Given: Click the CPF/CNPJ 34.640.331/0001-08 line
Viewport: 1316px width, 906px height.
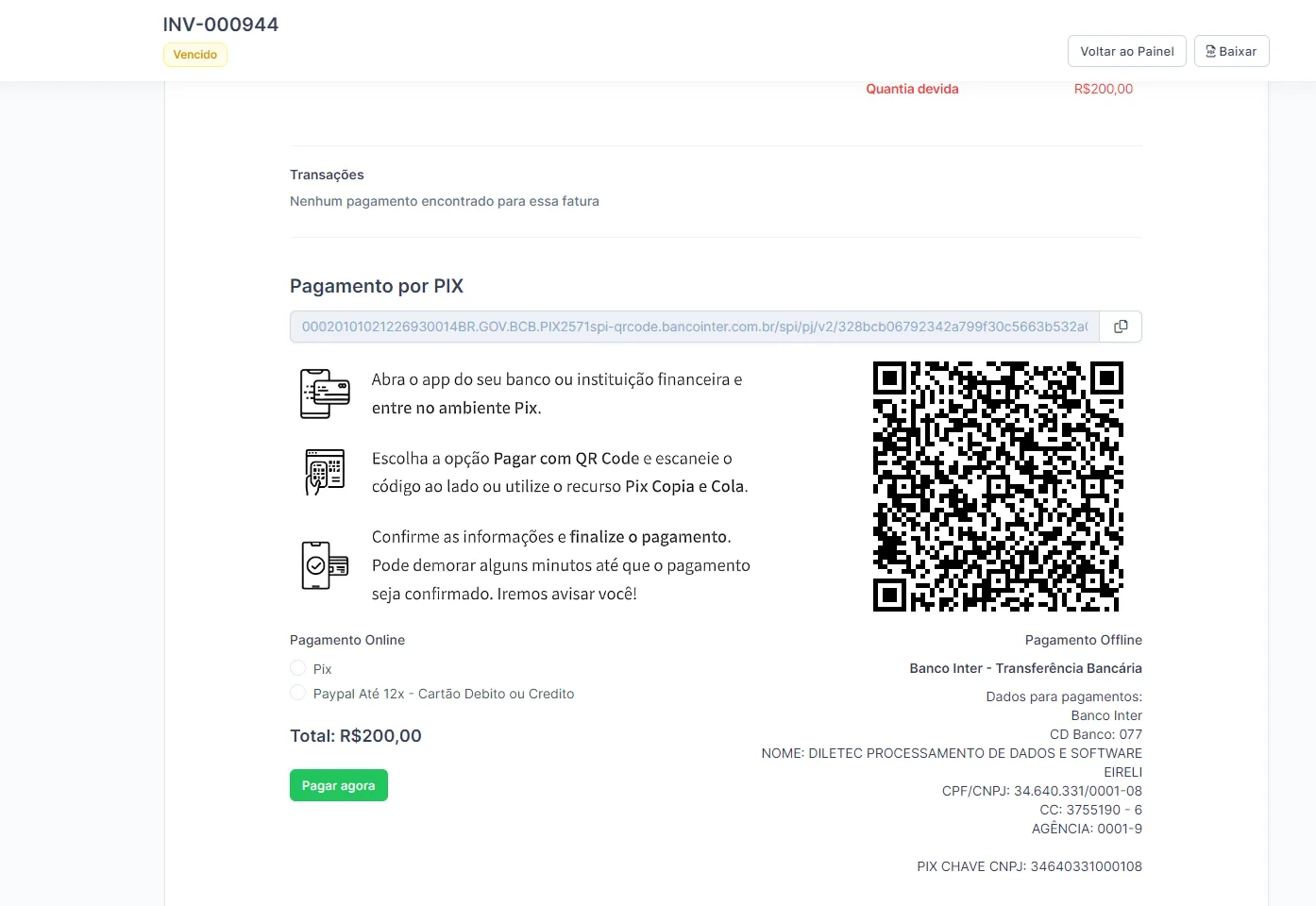Looking at the screenshot, I should coord(1042,791).
